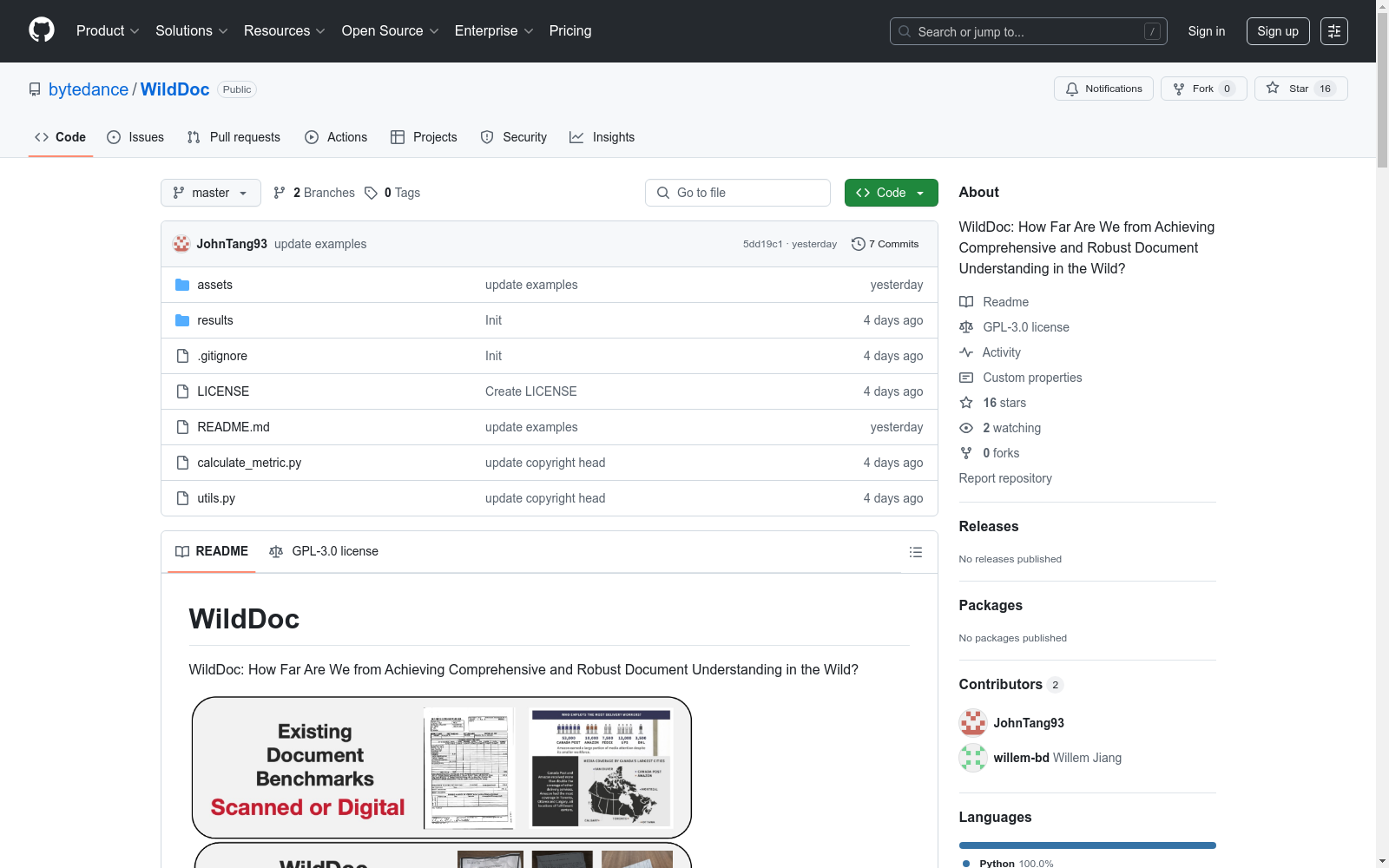Click the Activity pulse icon
The height and width of the screenshot is (868, 1389).
tap(966, 352)
